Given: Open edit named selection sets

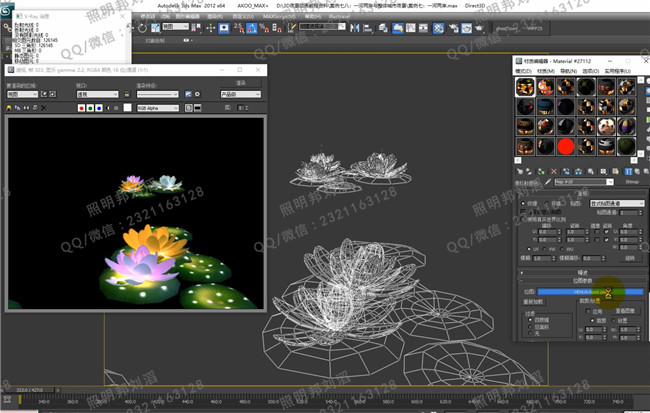Looking at the screenshot, I should 292,28.
